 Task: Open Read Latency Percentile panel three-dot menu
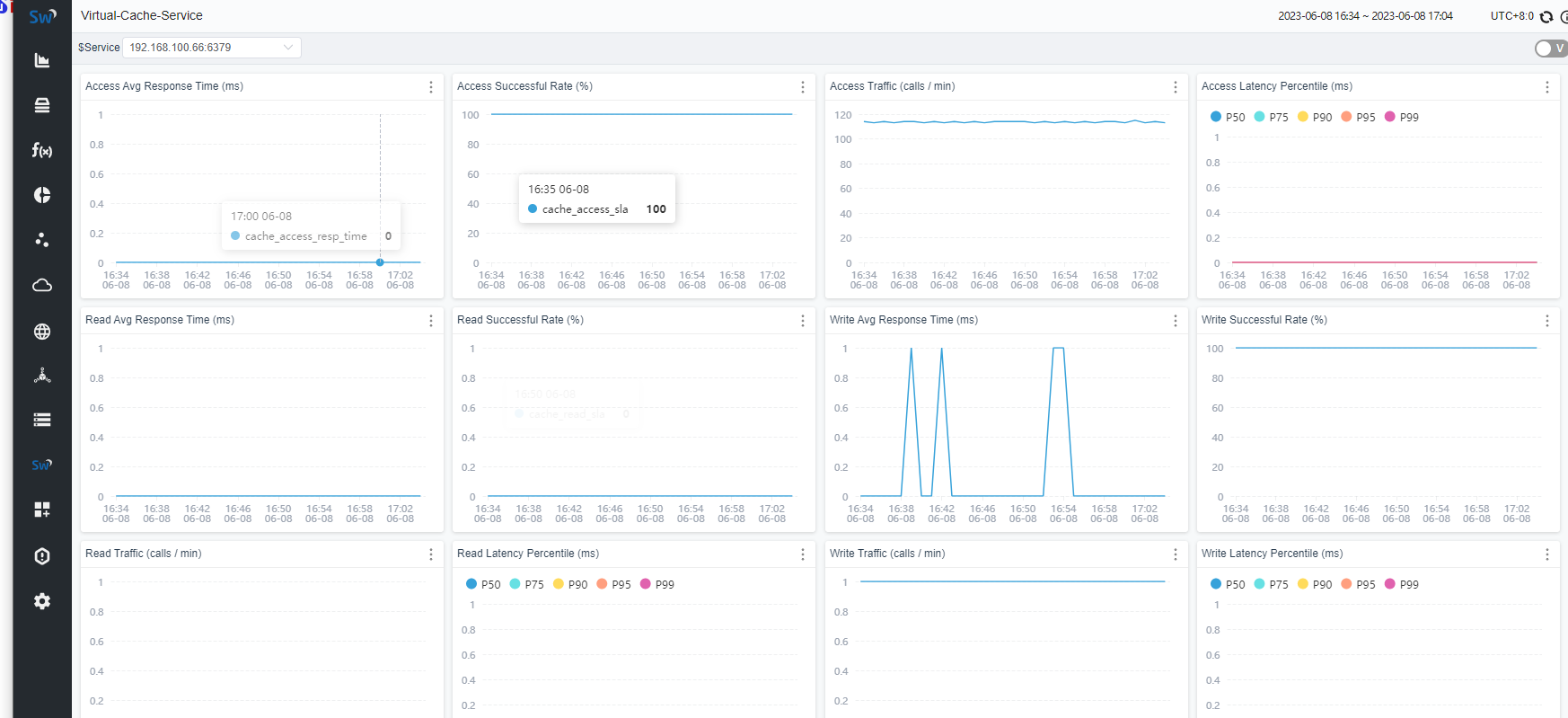pyautogui.click(x=803, y=554)
